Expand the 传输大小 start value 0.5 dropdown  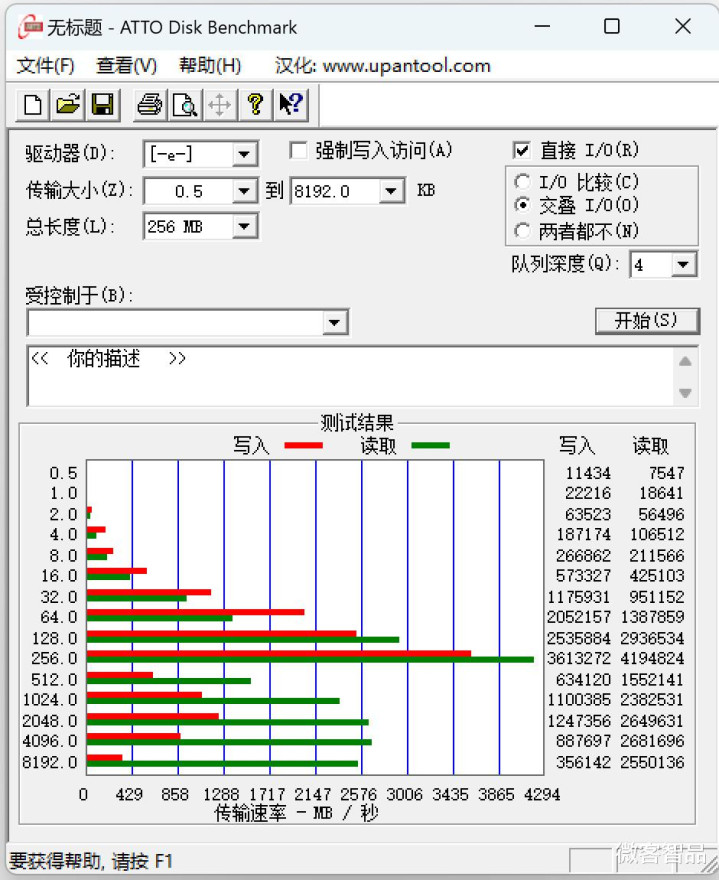[x=244, y=191]
